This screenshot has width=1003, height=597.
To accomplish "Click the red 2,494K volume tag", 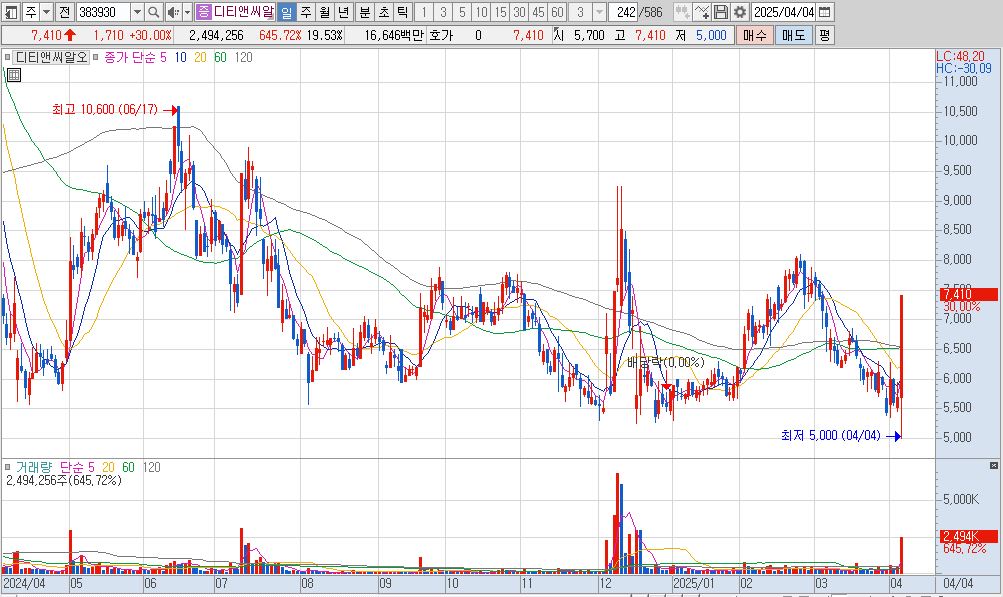I will [x=969, y=536].
